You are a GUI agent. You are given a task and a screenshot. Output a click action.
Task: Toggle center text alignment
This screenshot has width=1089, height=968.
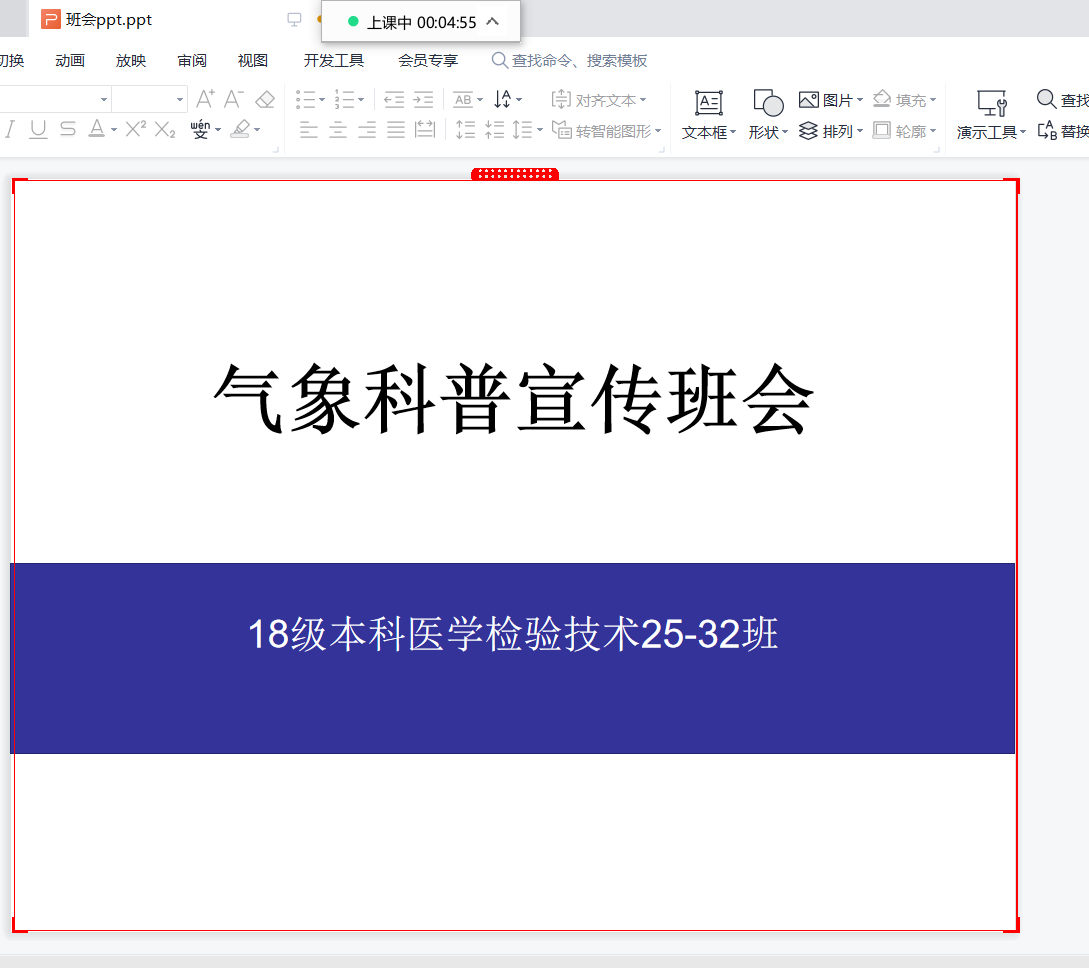pos(338,129)
